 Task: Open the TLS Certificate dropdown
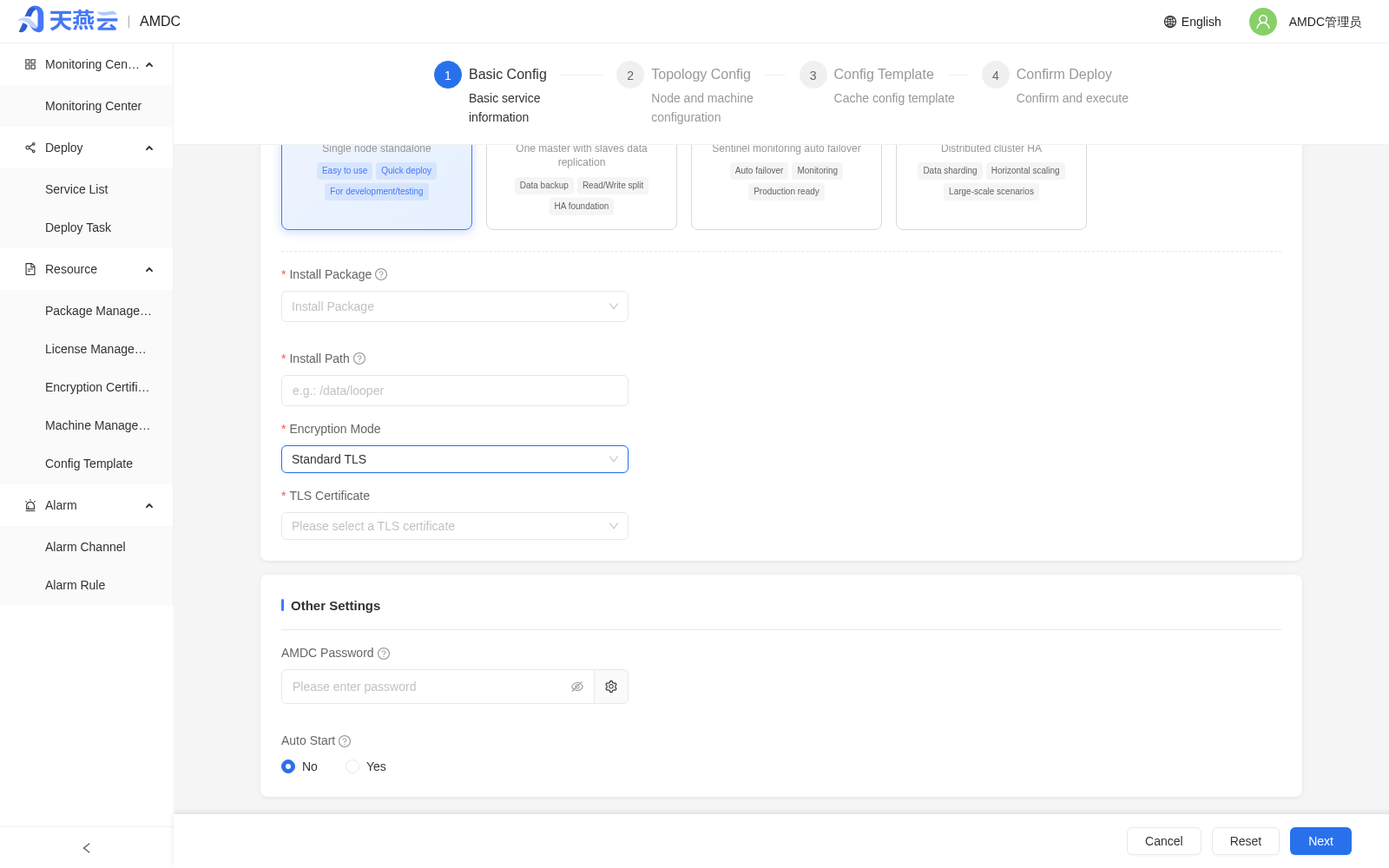(x=455, y=526)
